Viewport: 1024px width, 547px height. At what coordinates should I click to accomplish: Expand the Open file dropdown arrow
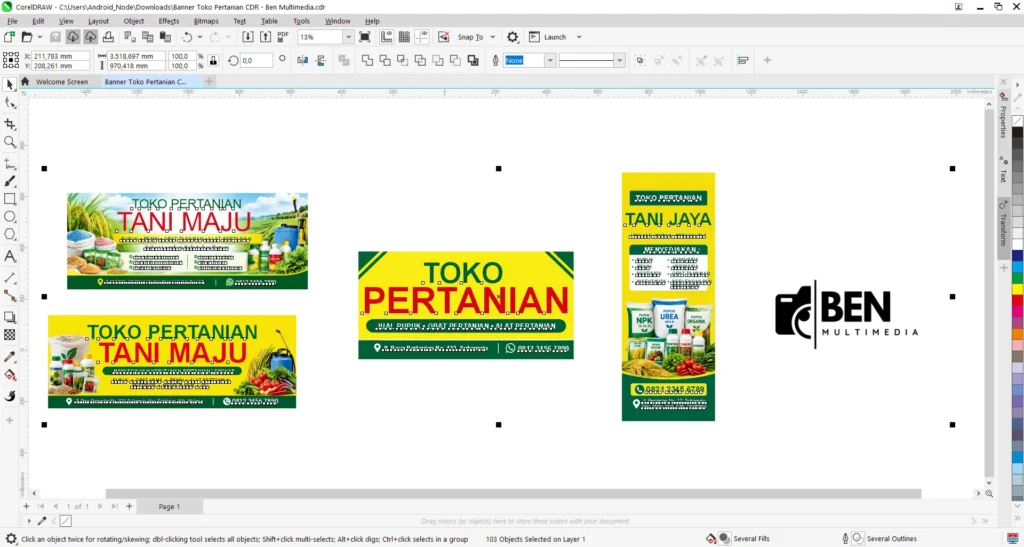40,37
